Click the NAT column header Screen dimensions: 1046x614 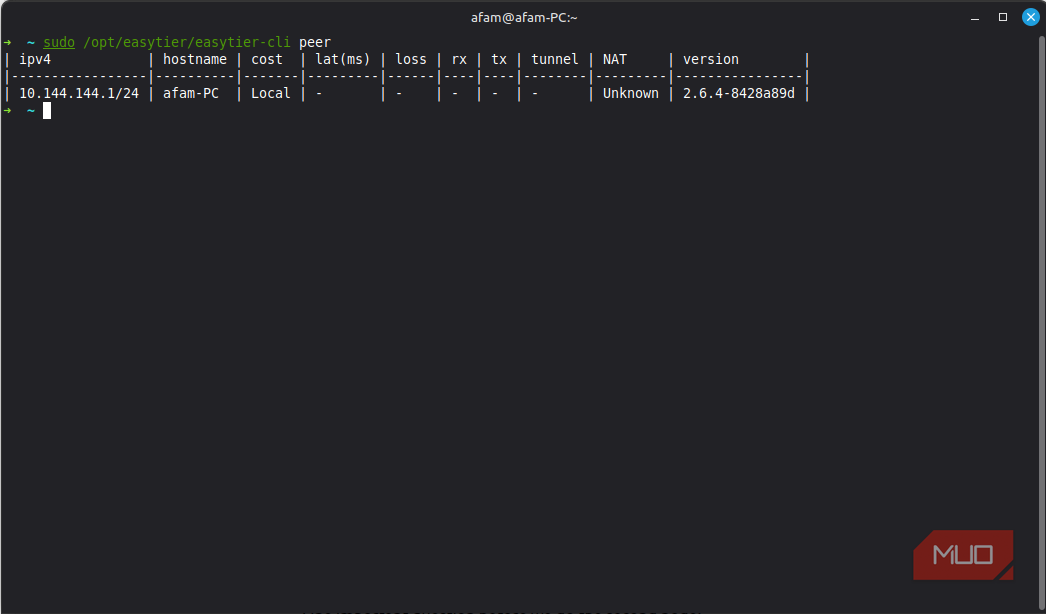[x=615, y=59]
